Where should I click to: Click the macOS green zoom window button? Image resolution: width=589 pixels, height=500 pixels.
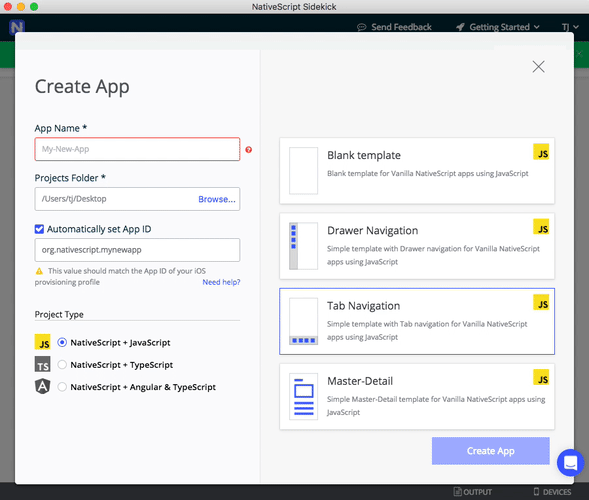coord(34,6)
